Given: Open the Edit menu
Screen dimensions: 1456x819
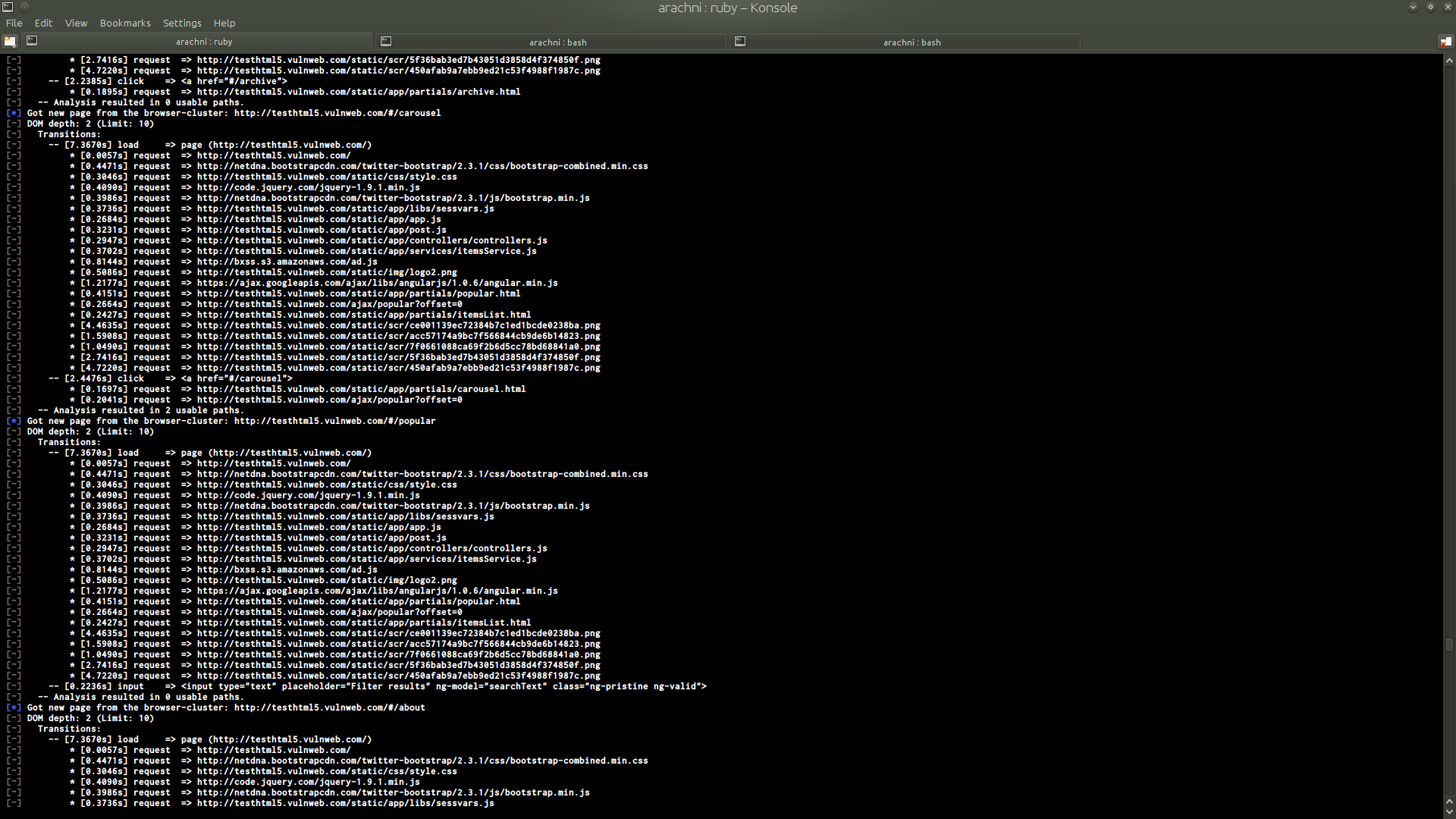Looking at the screenshot, I should pos(43,23).
